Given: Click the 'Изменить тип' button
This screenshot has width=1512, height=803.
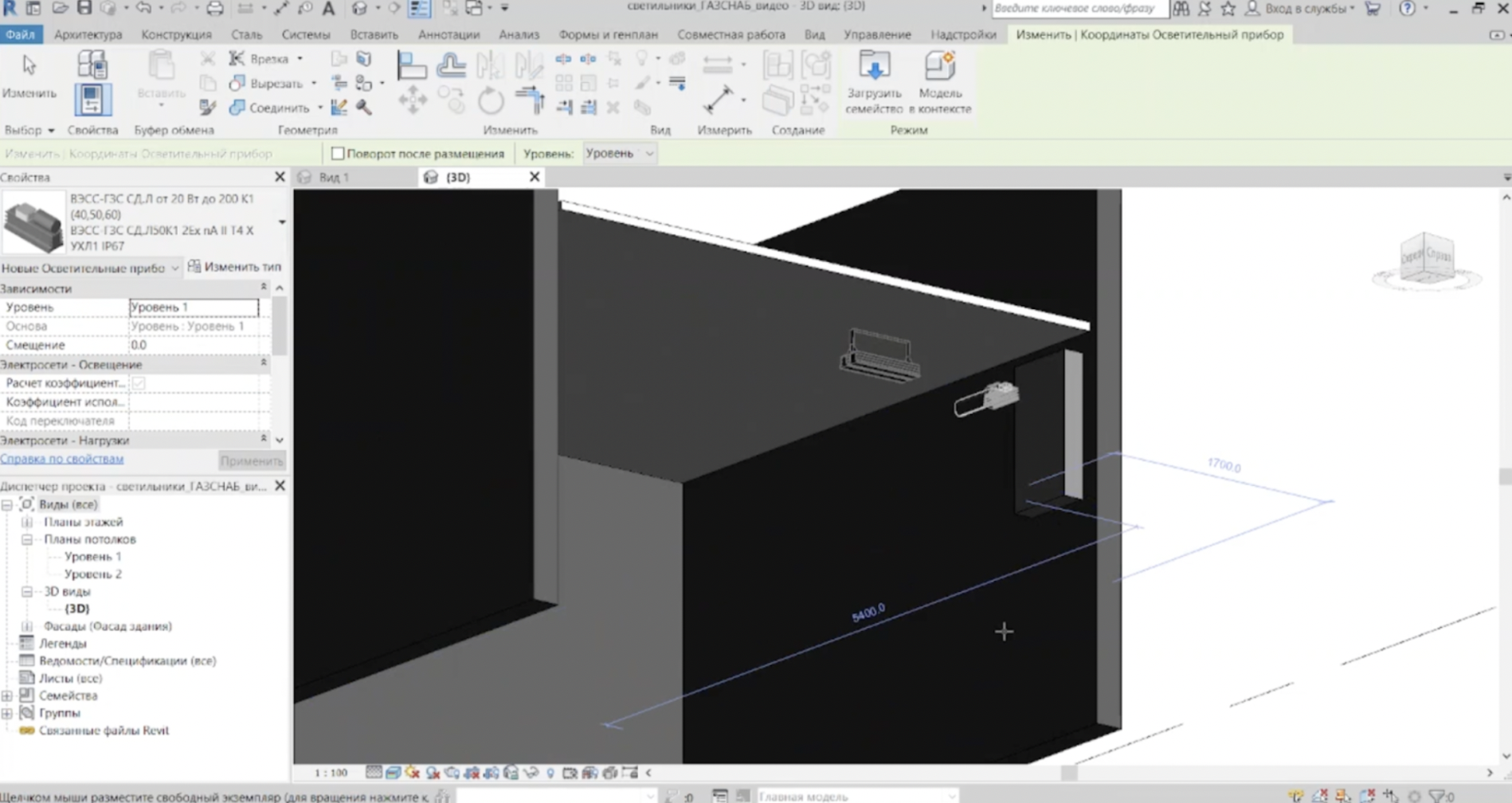Looking at the screenshot, I should (x=234, y=267).
